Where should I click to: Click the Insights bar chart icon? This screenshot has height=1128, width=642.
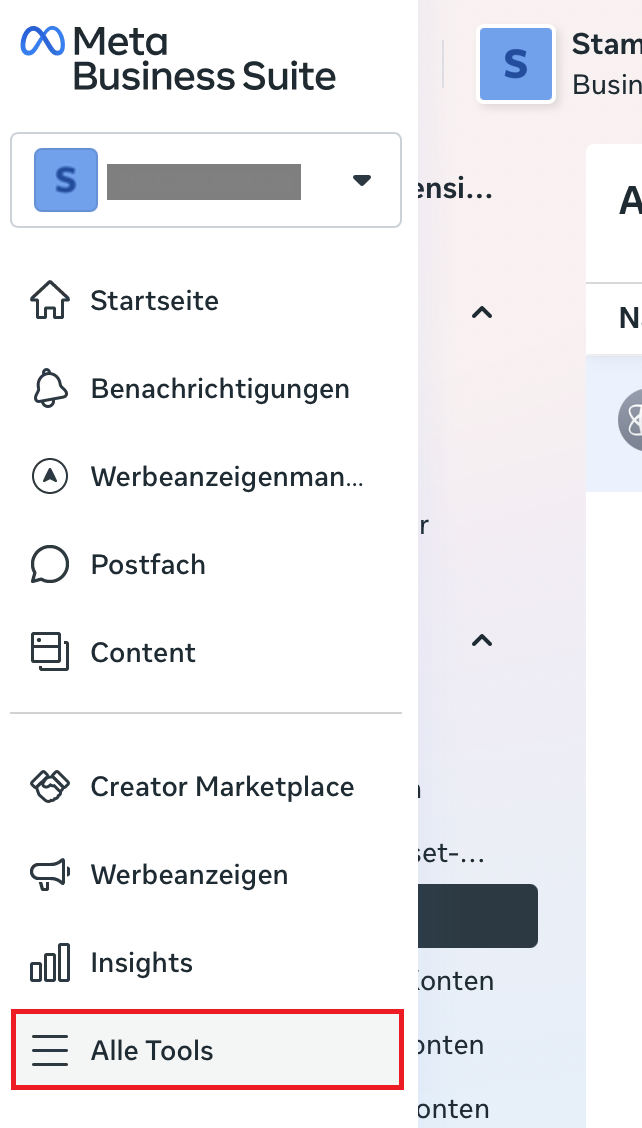(50, 963)
